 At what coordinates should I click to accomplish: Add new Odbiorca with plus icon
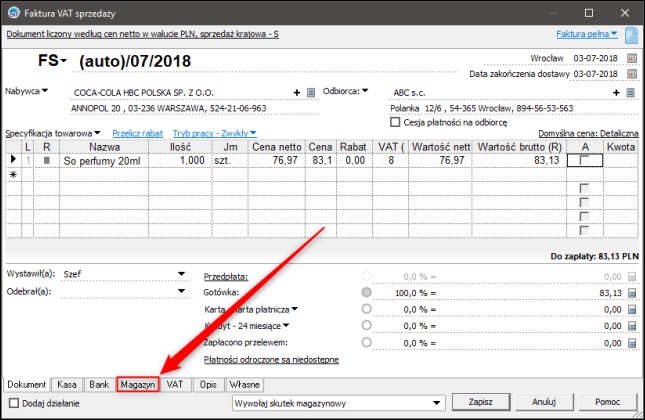[x=616, y=93]
